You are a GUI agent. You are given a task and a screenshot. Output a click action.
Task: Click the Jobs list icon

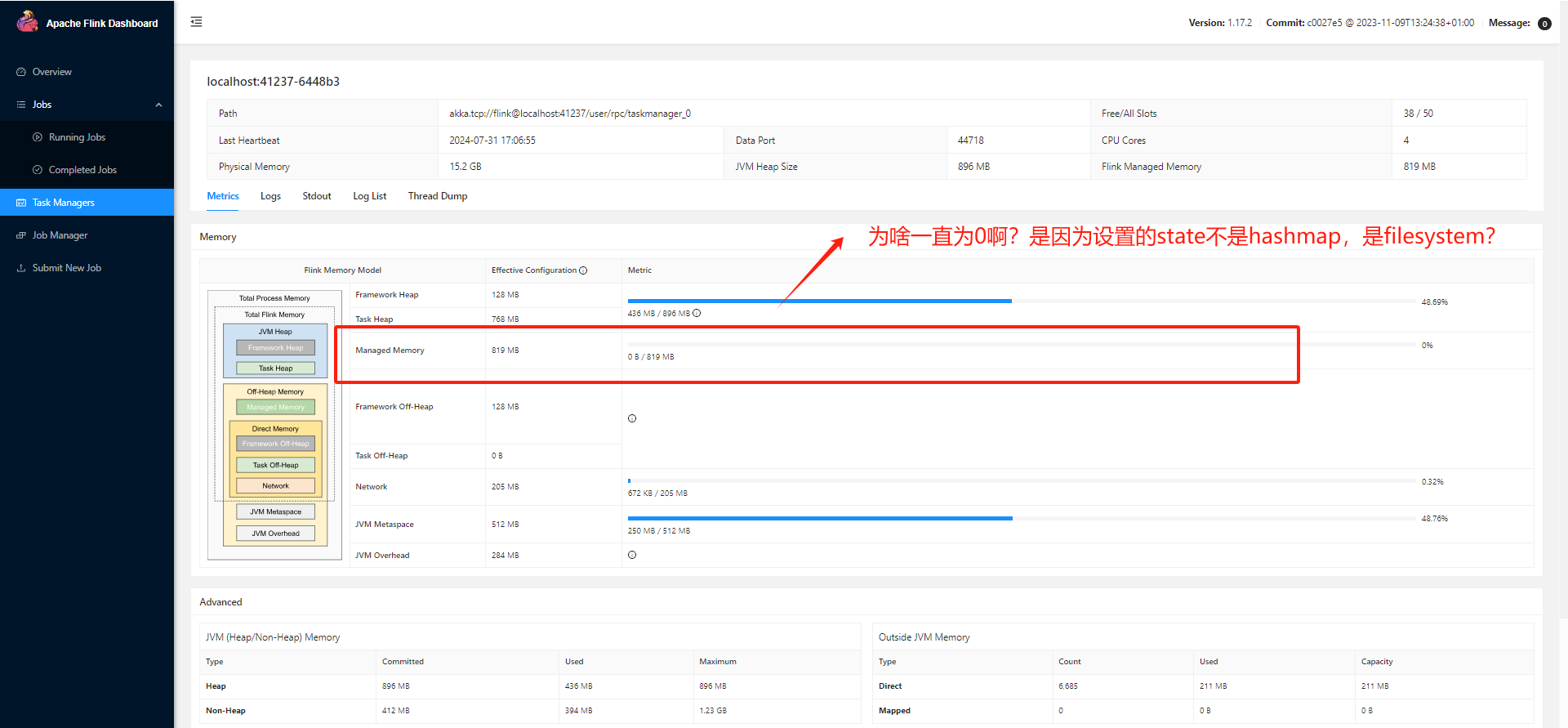(21, 105)
